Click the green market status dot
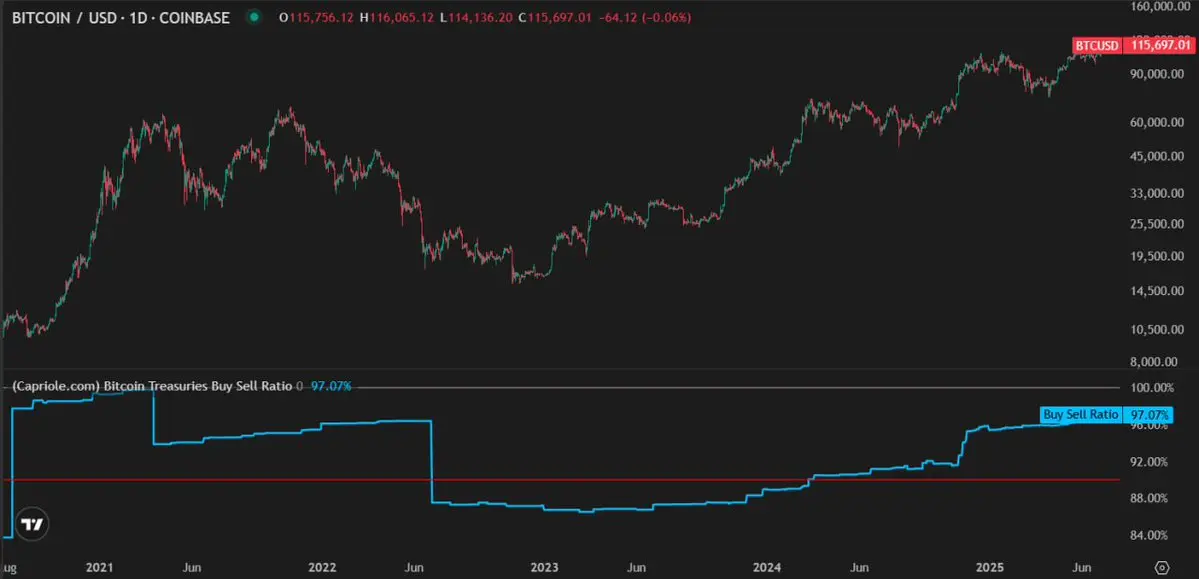Screen dimensions: 1199x579 tap(254, 18)
